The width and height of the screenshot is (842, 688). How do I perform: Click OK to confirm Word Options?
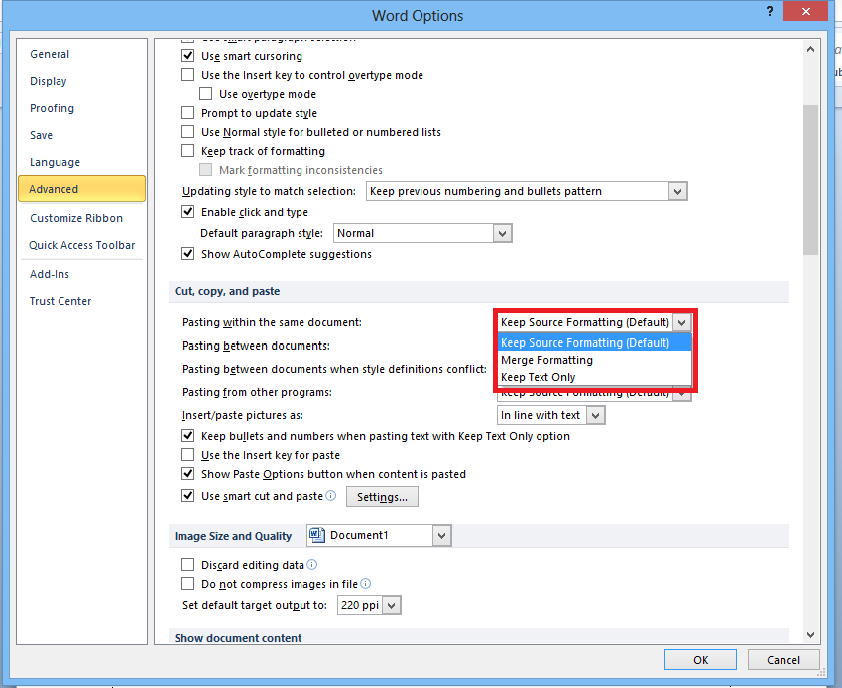pyautogui.click(x=700, y=660)
